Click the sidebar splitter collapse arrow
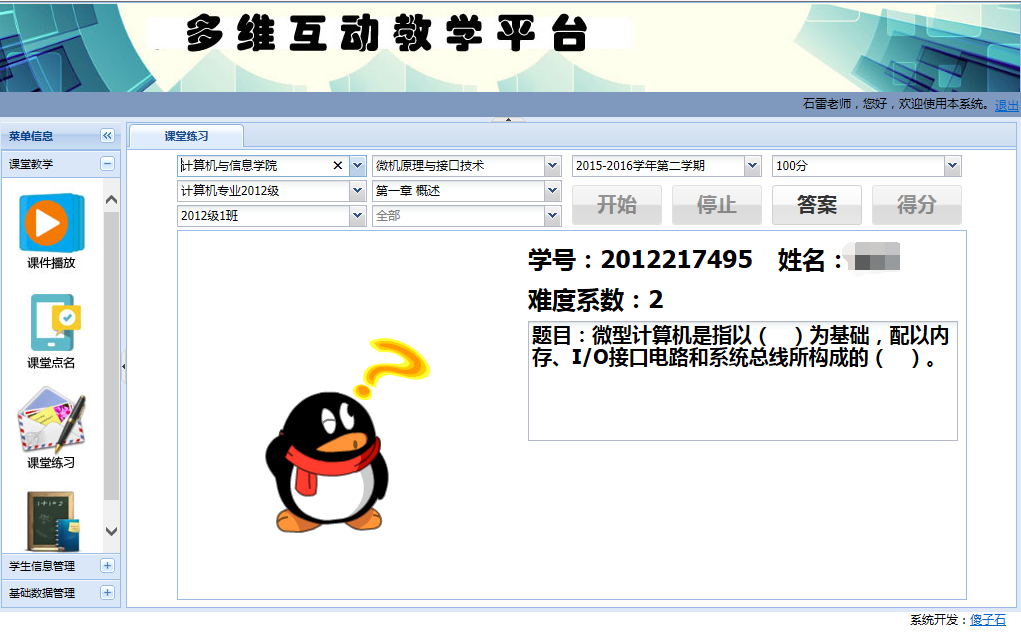The image size is (1021, 632). [x=123, y=366]
